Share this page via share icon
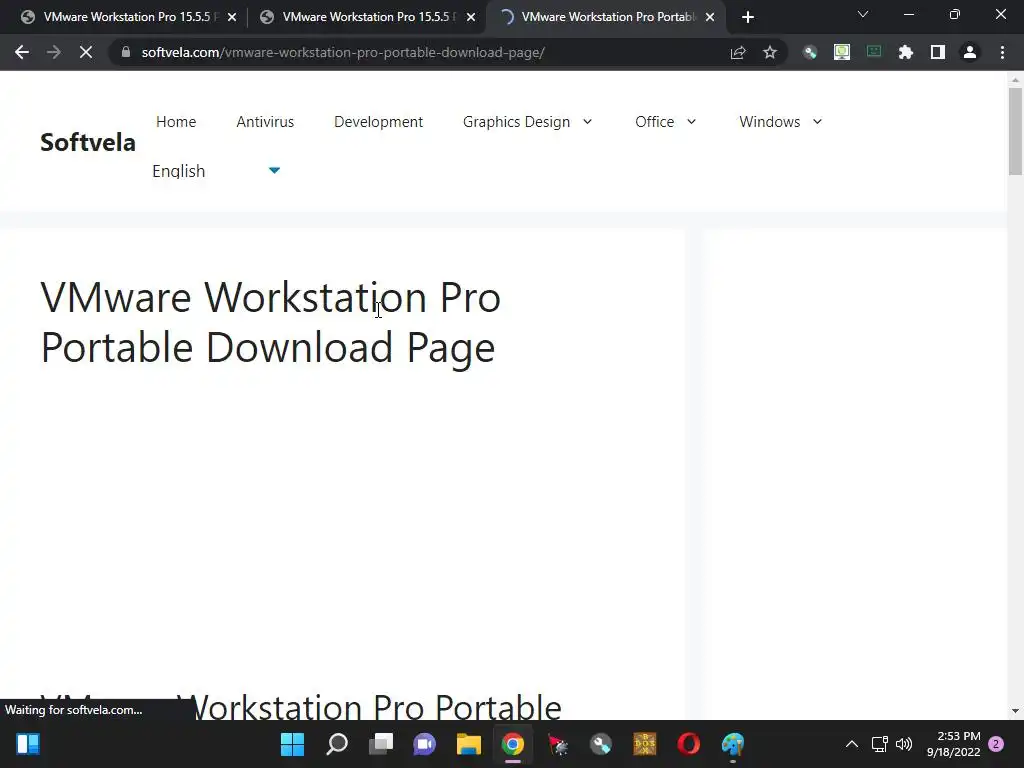 [x=738, y=52]
